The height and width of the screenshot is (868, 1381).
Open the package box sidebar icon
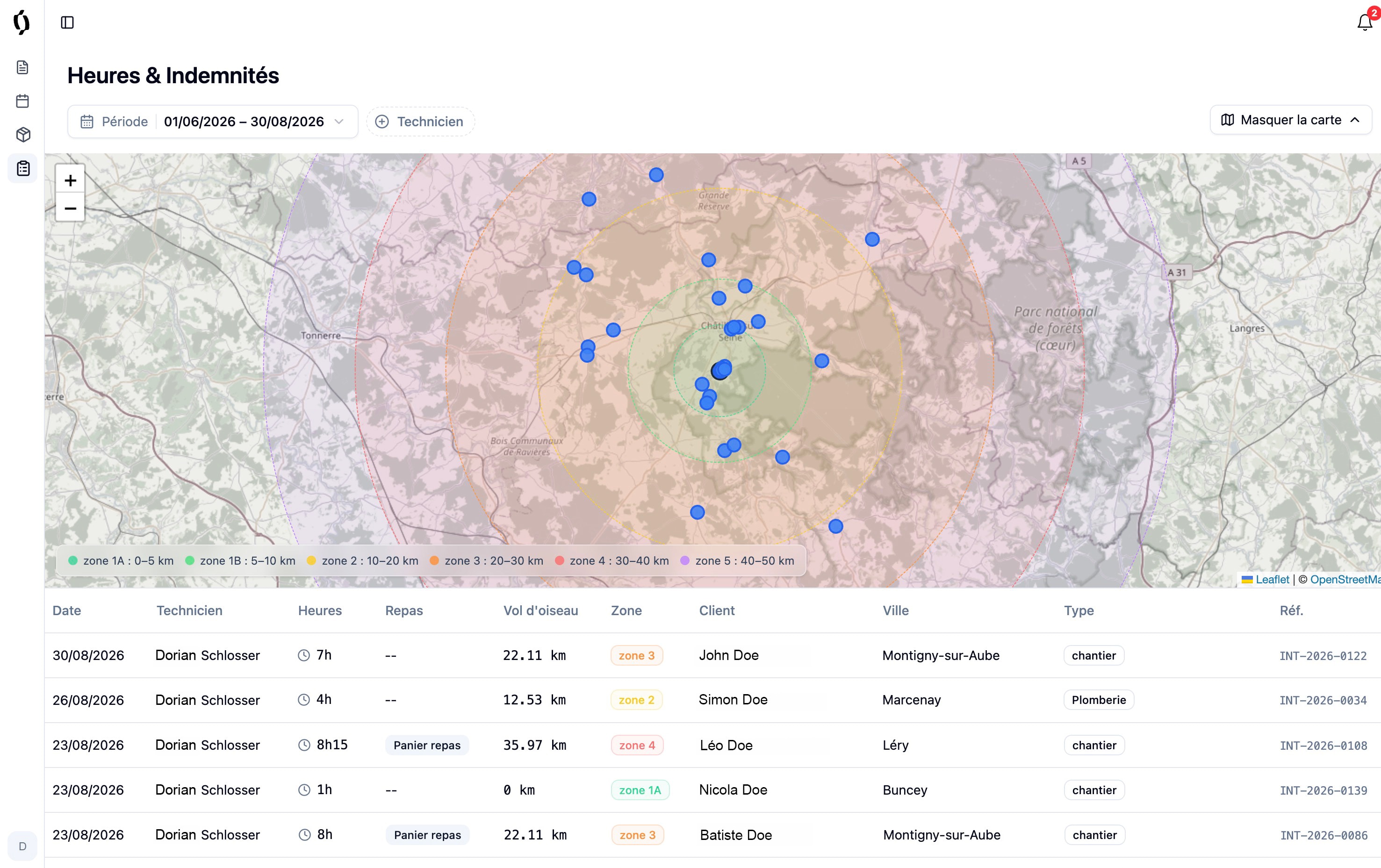[22, 135]
